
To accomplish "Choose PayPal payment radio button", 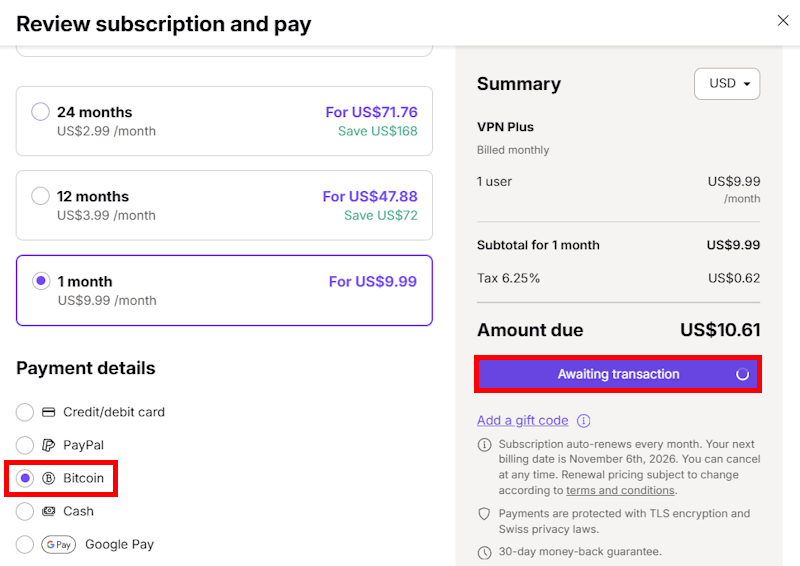I will (24, 445).
